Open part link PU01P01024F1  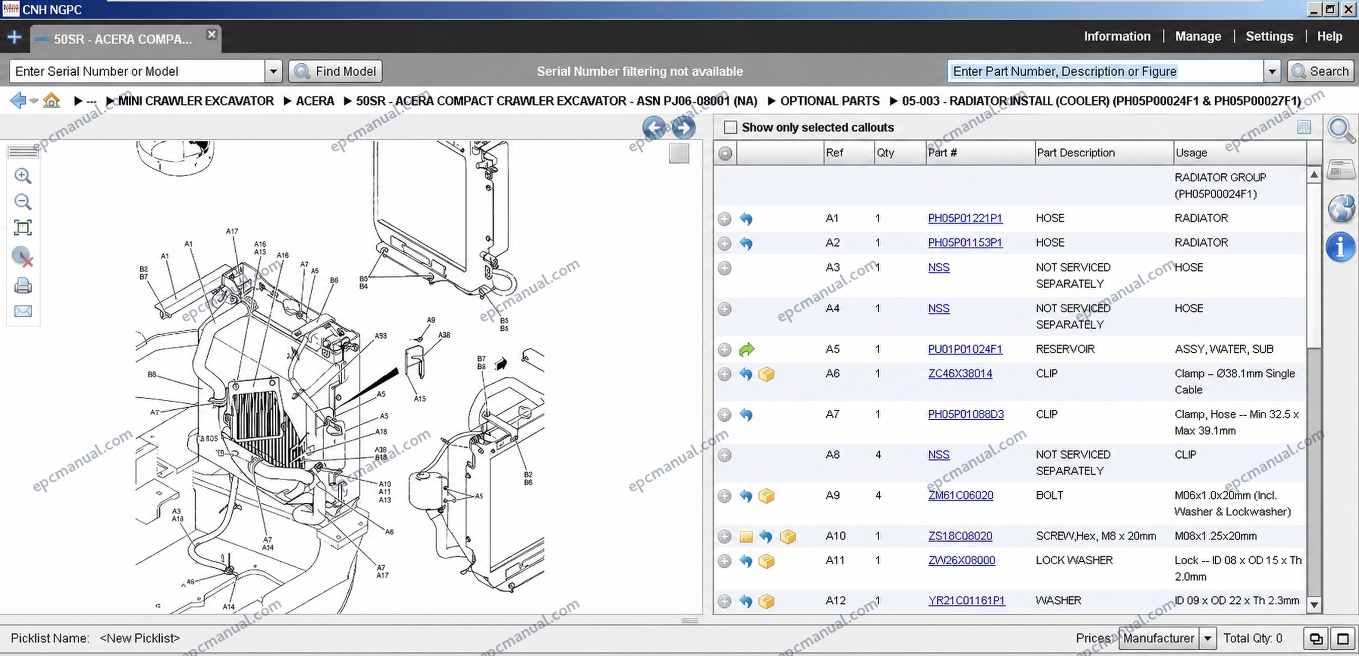pyautogui.click(x=965, y=349)
